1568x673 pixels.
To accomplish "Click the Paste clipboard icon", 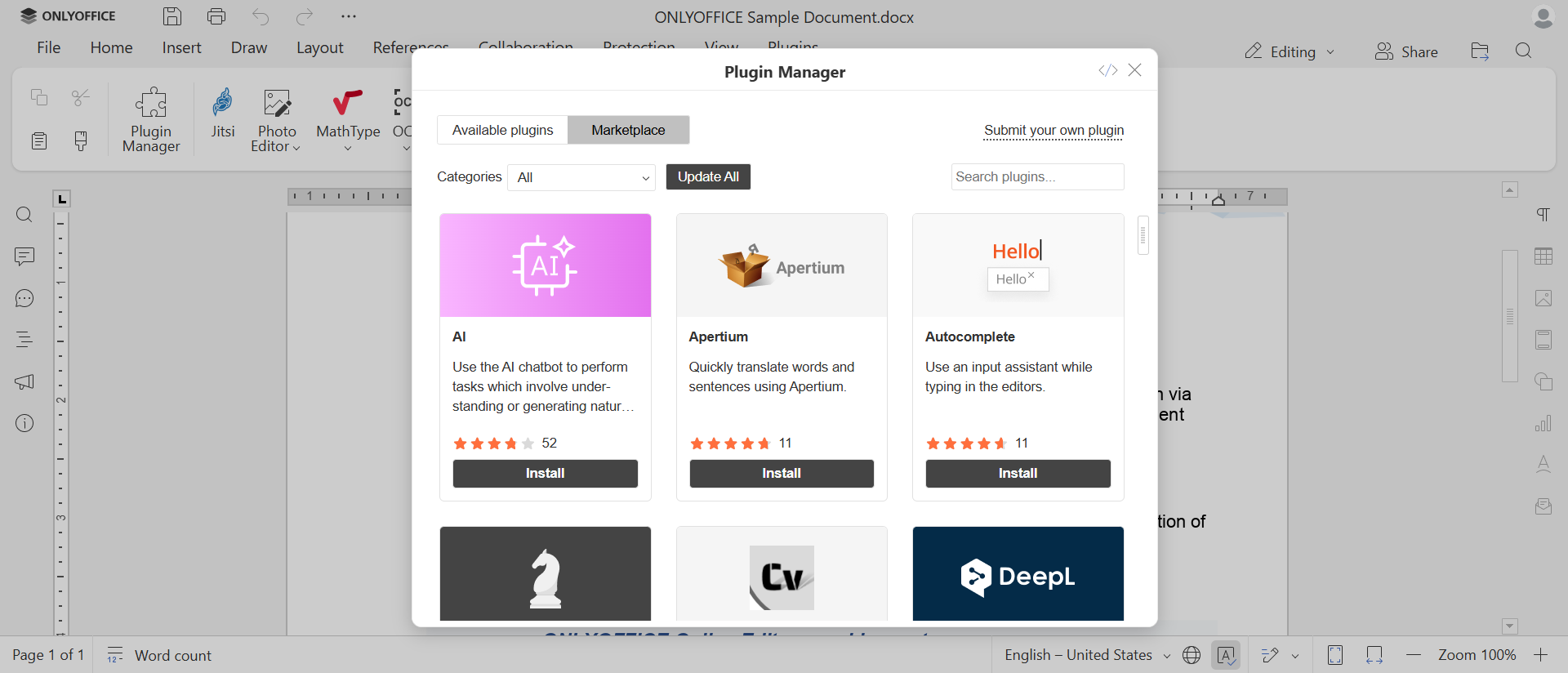I will point(38,140).
